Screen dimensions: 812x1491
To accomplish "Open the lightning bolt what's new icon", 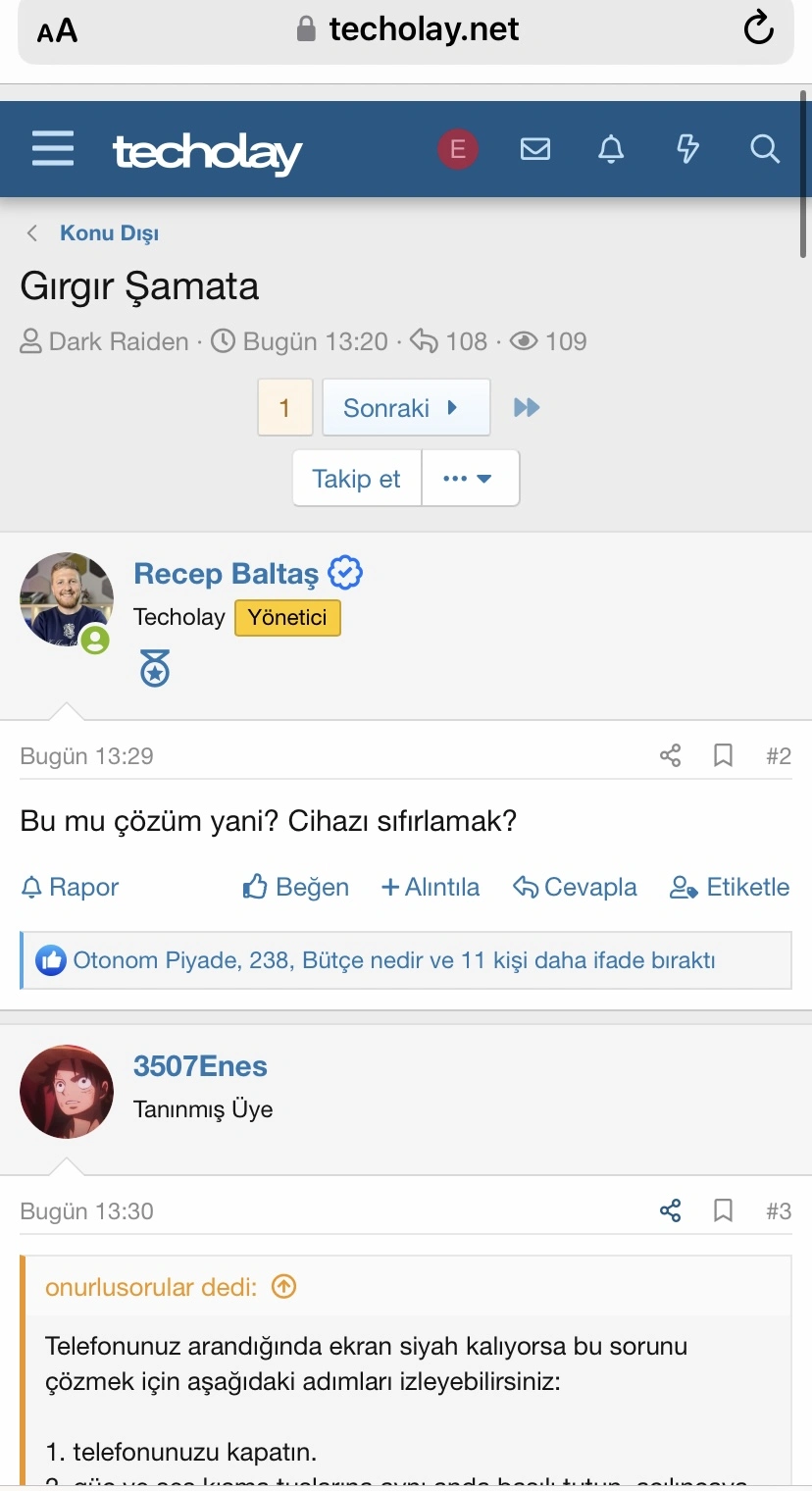I will (688, 149).
